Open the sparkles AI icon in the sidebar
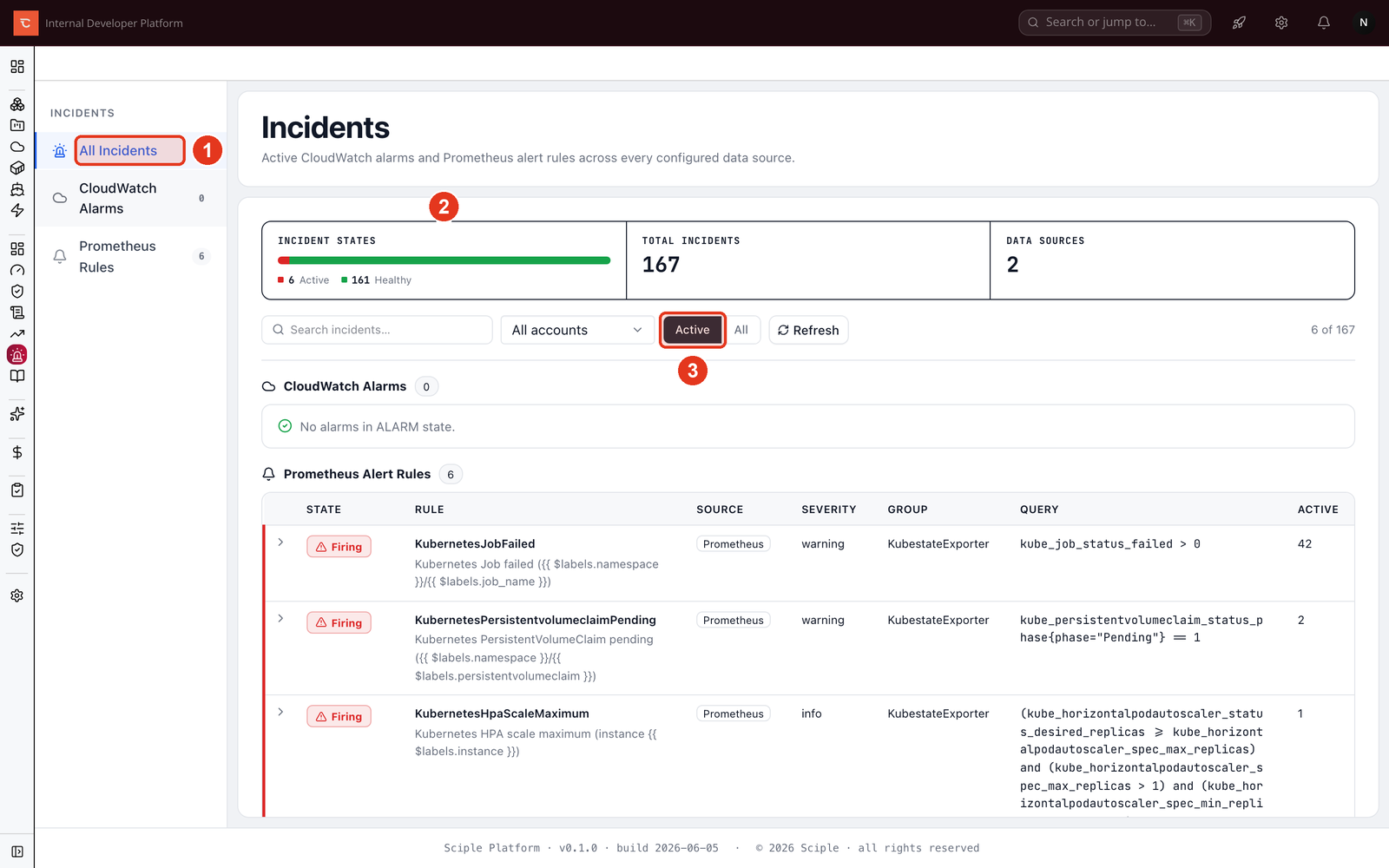This screenshot has width=1389, height=868. (17, 414)
